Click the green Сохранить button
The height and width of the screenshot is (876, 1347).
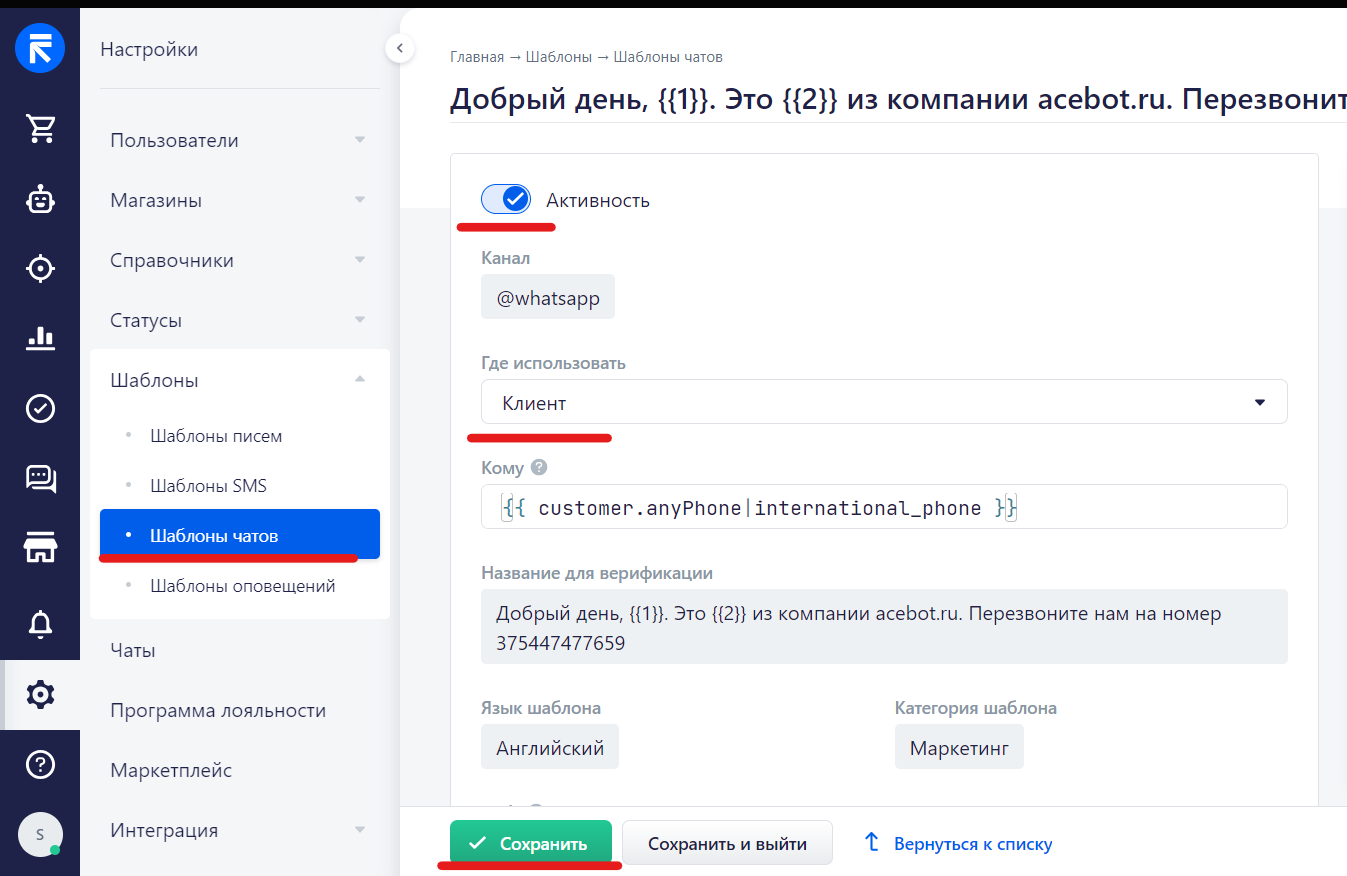click(530, 843)
